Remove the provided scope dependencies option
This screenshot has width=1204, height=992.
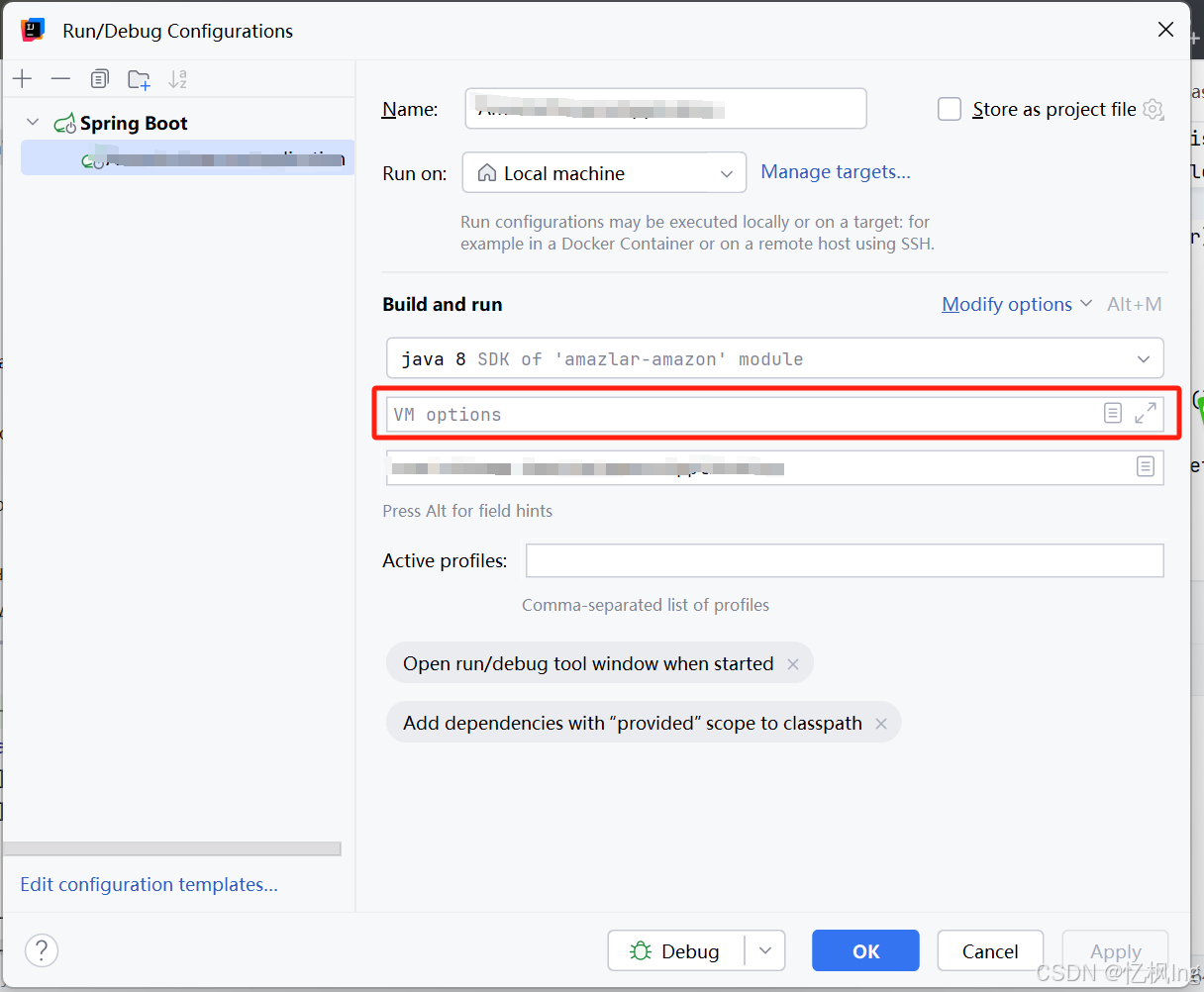click(880, 723)
